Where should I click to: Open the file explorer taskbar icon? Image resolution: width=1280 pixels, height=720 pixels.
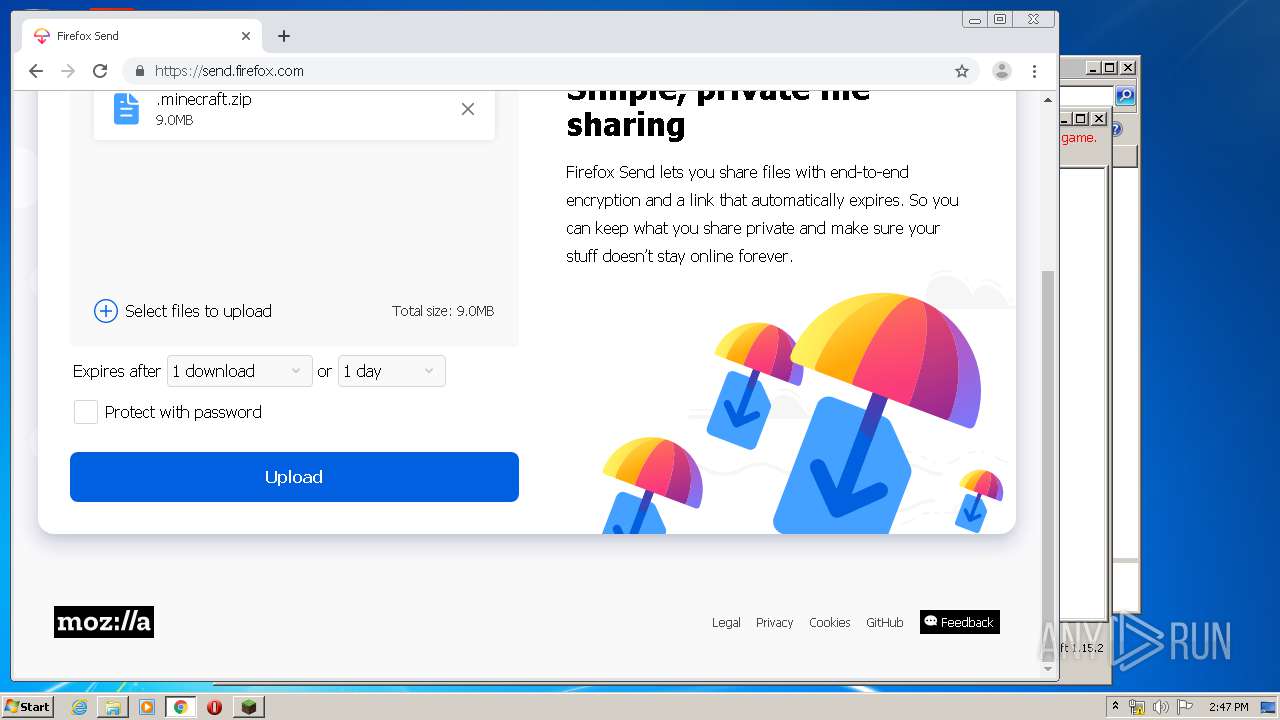pyautogui.click(x=113, y=707)
